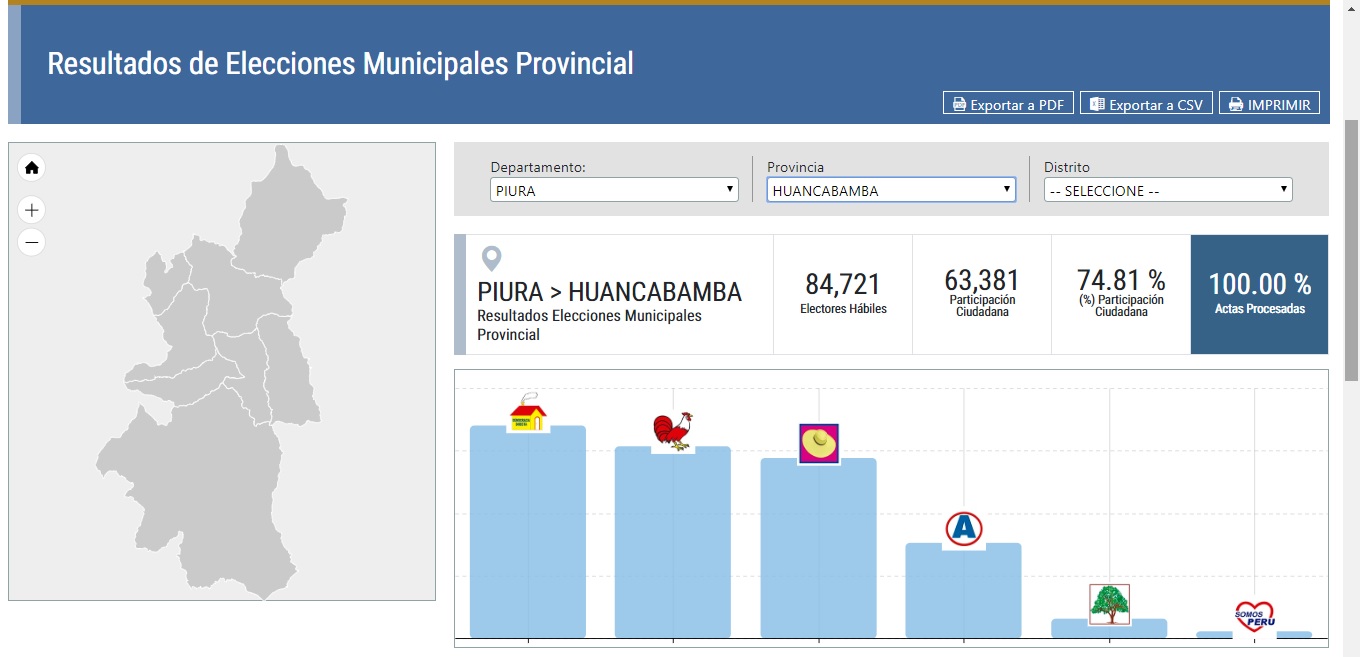
Task: Zoom out on the map
Action: (32, 242)
